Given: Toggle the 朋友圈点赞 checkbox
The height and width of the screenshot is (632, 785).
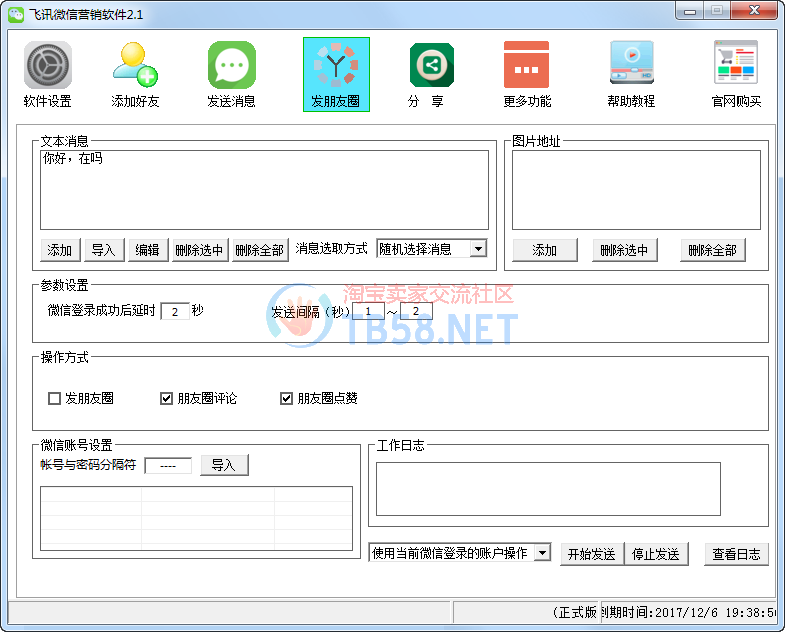Looking at the screenshot, I should click(x=287, y=399).
